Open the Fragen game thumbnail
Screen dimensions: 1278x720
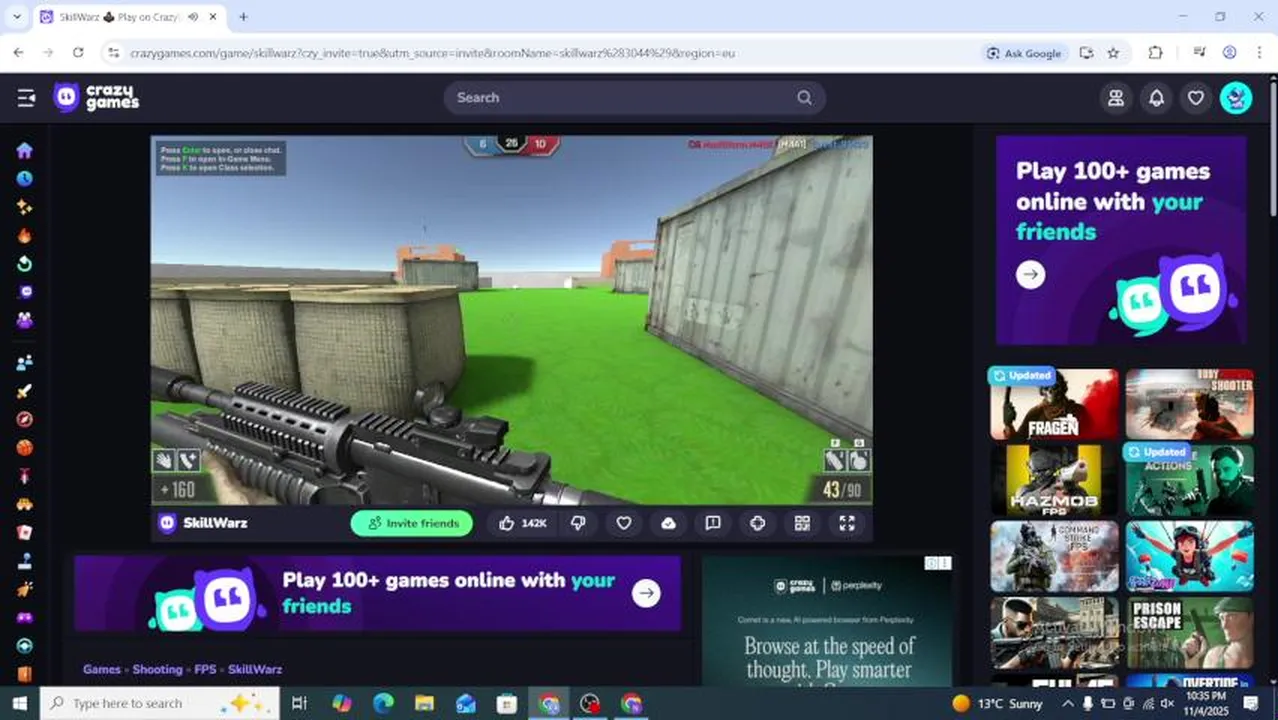click(1054, 404)
